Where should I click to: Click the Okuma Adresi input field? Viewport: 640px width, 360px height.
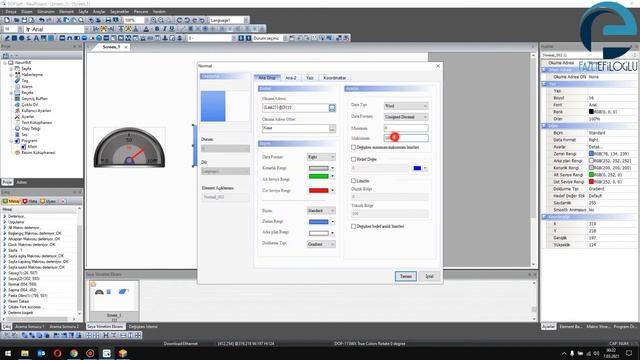click(296, 108)
